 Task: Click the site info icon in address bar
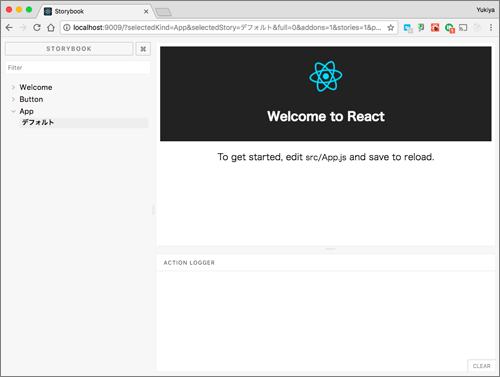coord(67,28)
